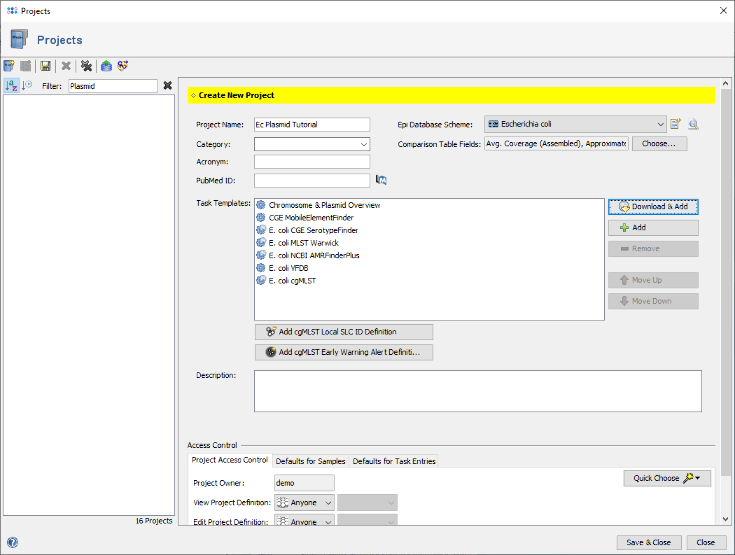
Task: Clear the Plasmid filter with X icon
Action: click(168, 86)
